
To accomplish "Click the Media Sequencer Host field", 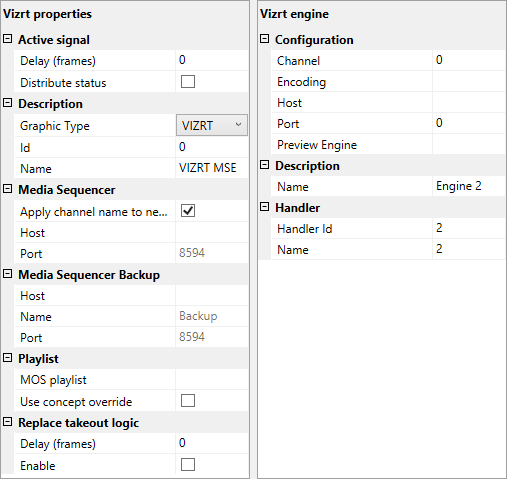I will [212, 232].
